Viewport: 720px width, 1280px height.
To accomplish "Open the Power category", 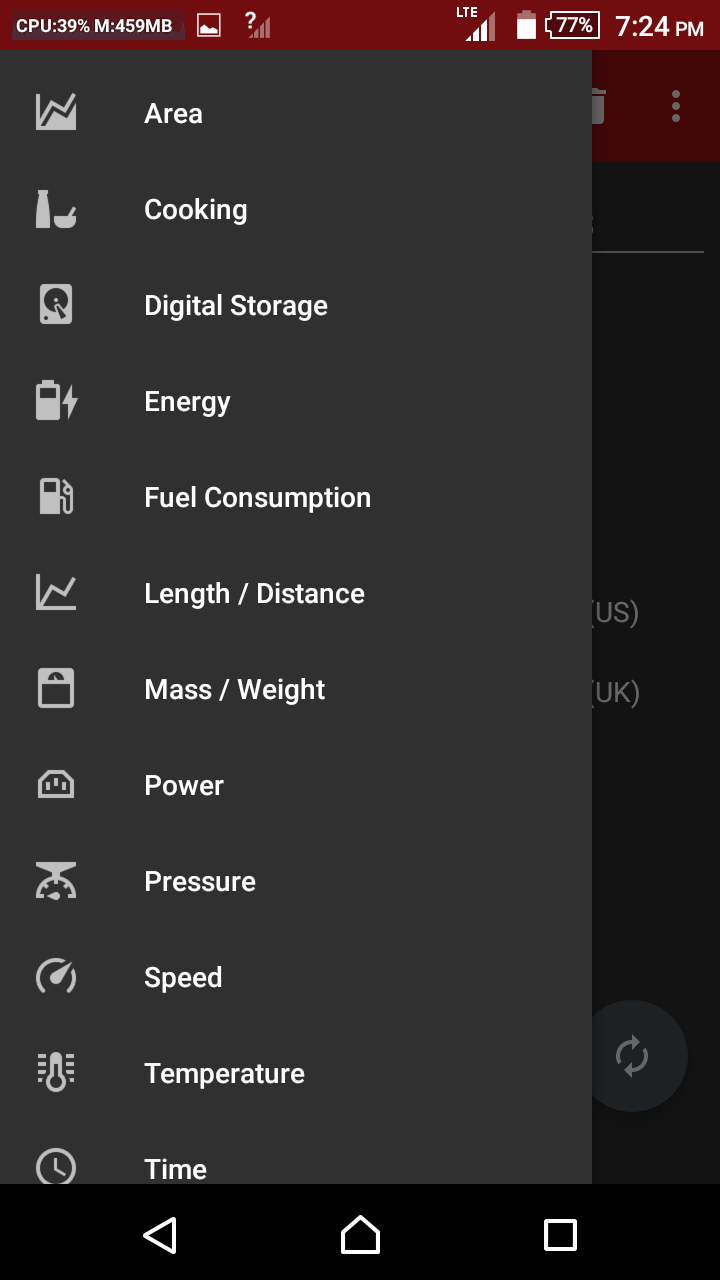I will click(296, 785).
